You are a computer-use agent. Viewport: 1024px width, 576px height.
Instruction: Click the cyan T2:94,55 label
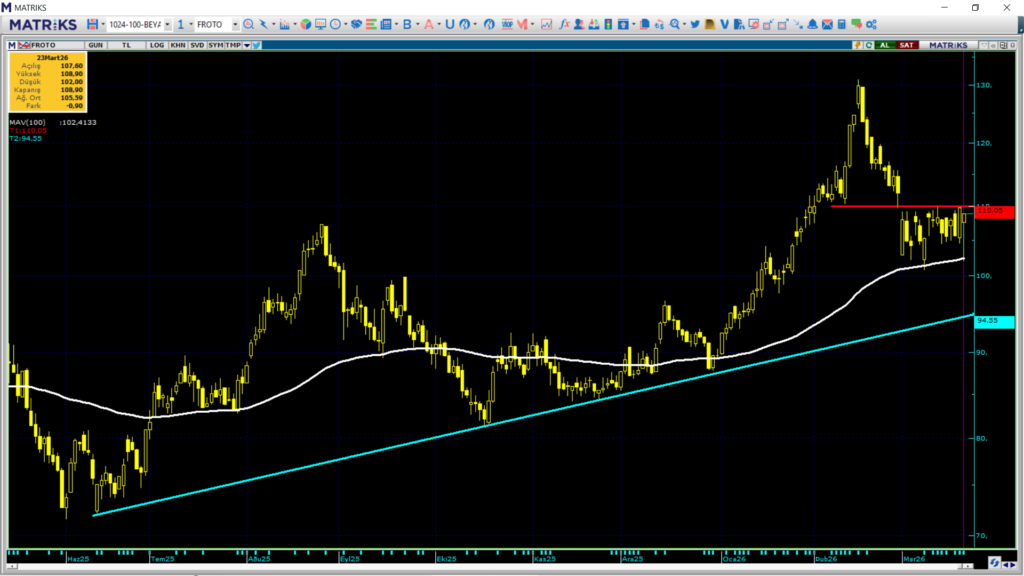[x=25, y=138]
